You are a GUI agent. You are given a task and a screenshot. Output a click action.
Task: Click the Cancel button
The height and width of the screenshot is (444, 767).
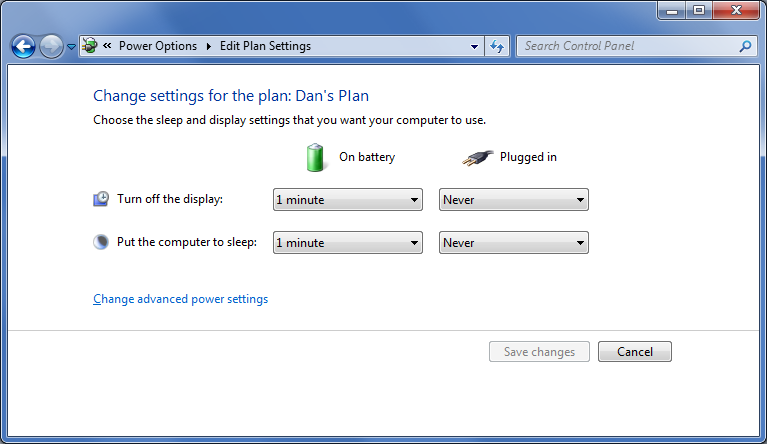point(634,352)
